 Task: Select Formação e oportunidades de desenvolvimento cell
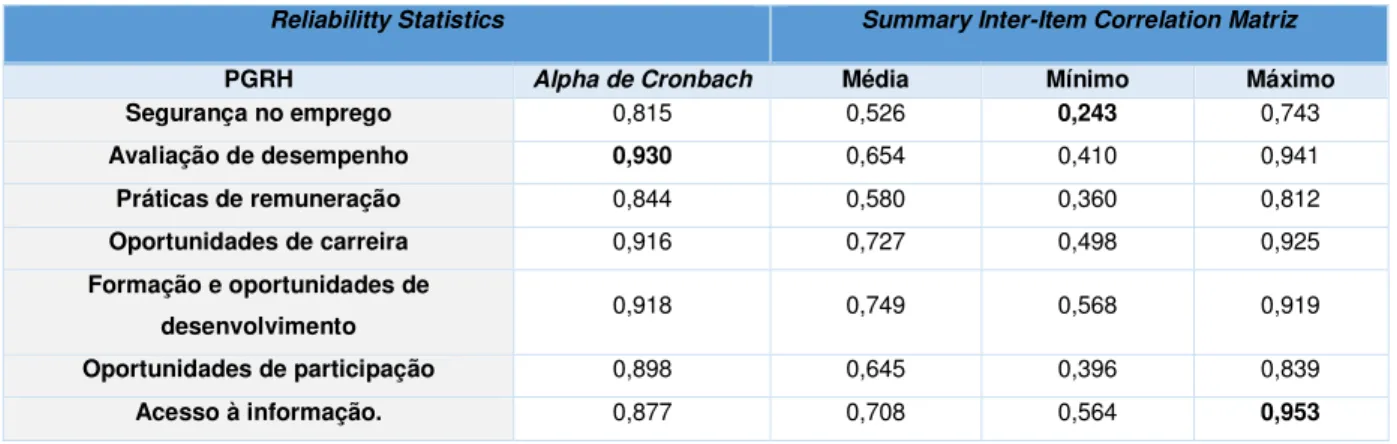(261, 305)
